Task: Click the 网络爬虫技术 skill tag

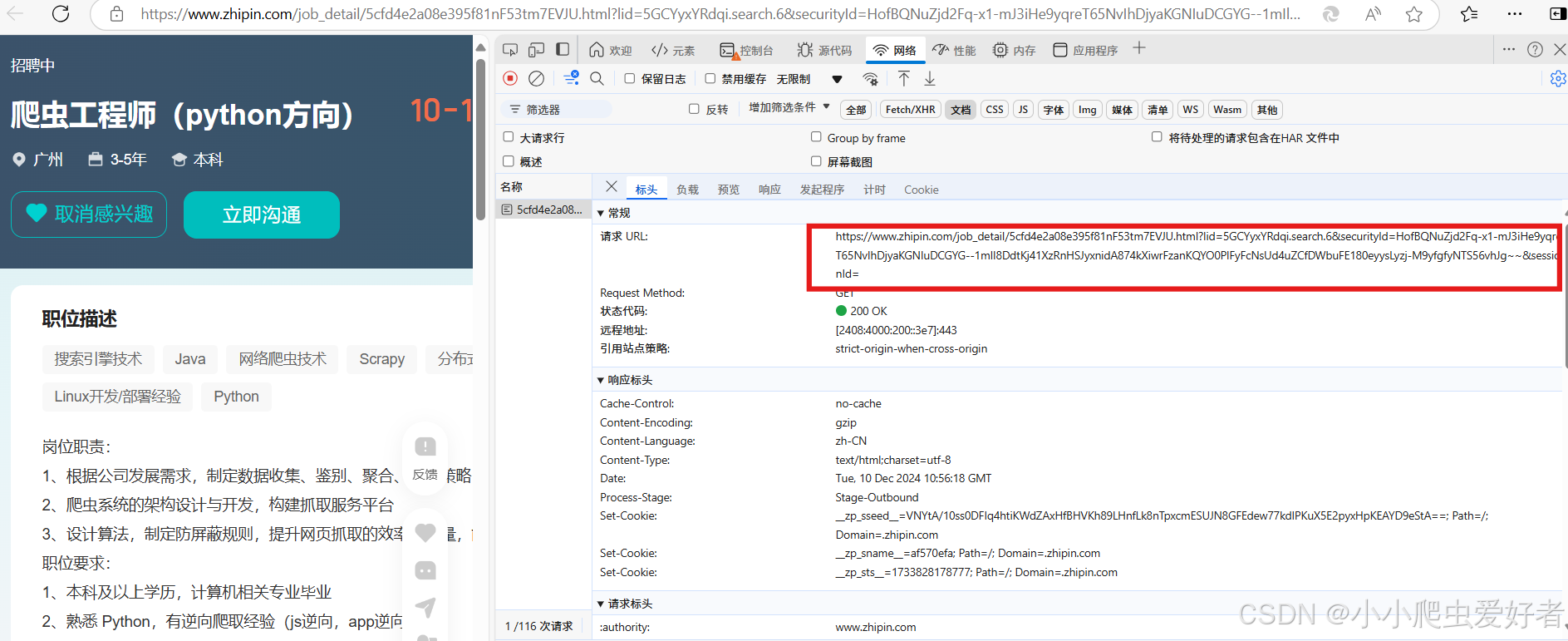Action: tap(283, 359)
